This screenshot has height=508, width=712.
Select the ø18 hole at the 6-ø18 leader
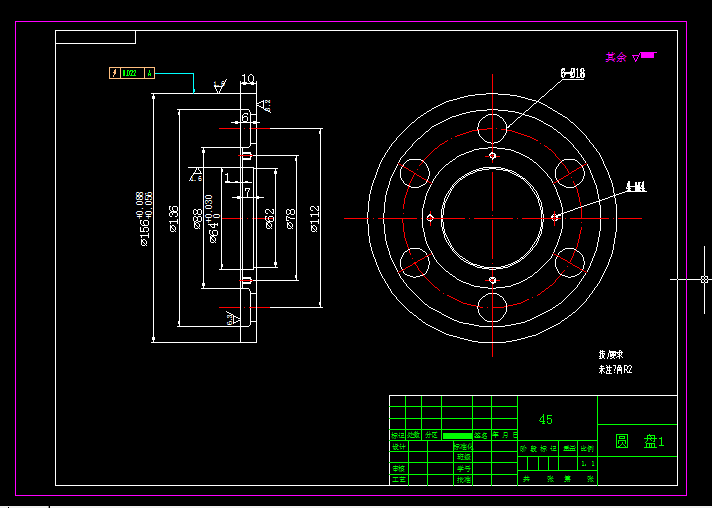pos(492,128)
